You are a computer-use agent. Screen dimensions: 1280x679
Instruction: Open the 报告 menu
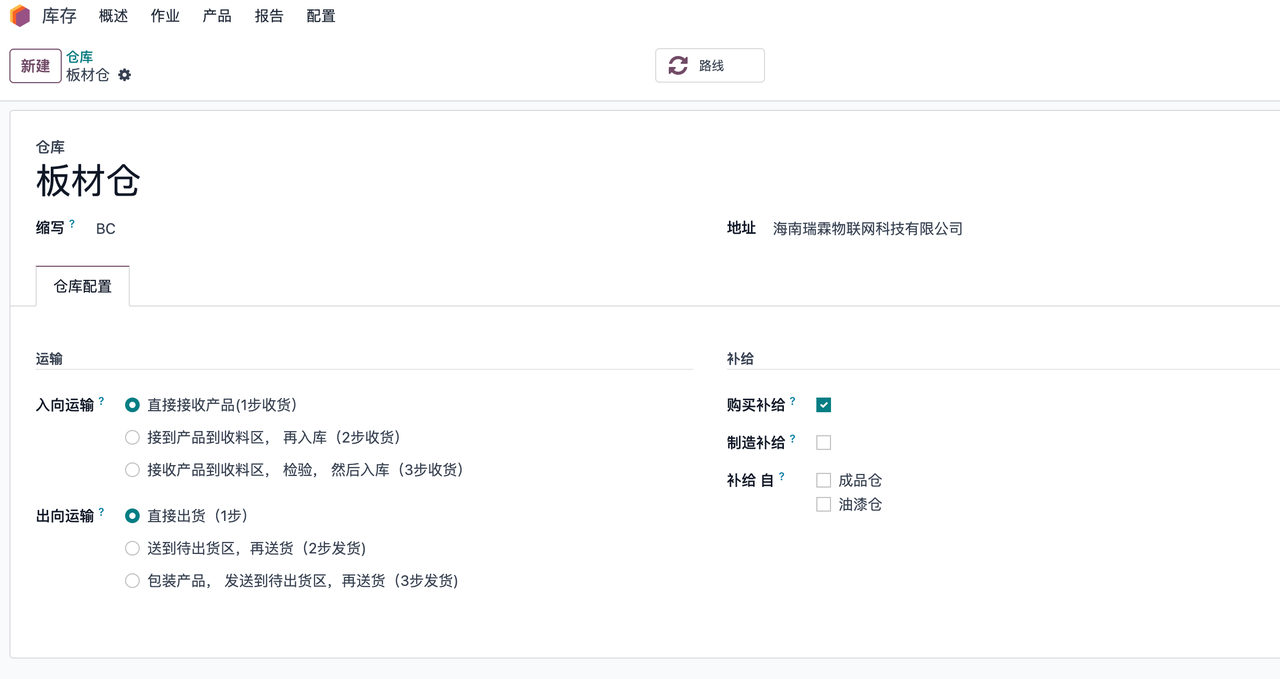(269, 16)
